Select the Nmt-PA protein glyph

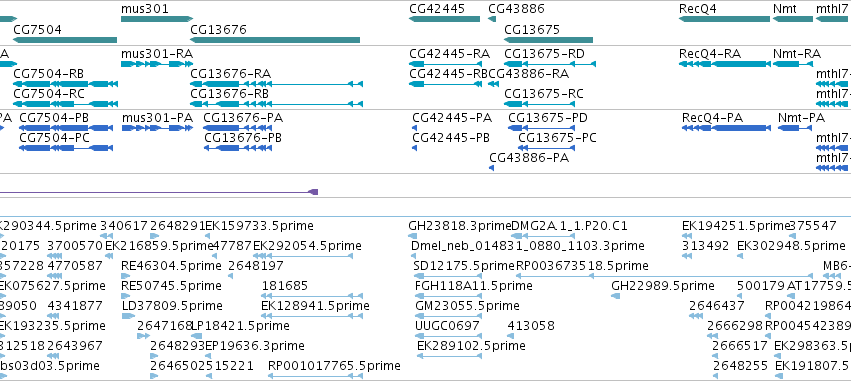pos(795,128)
